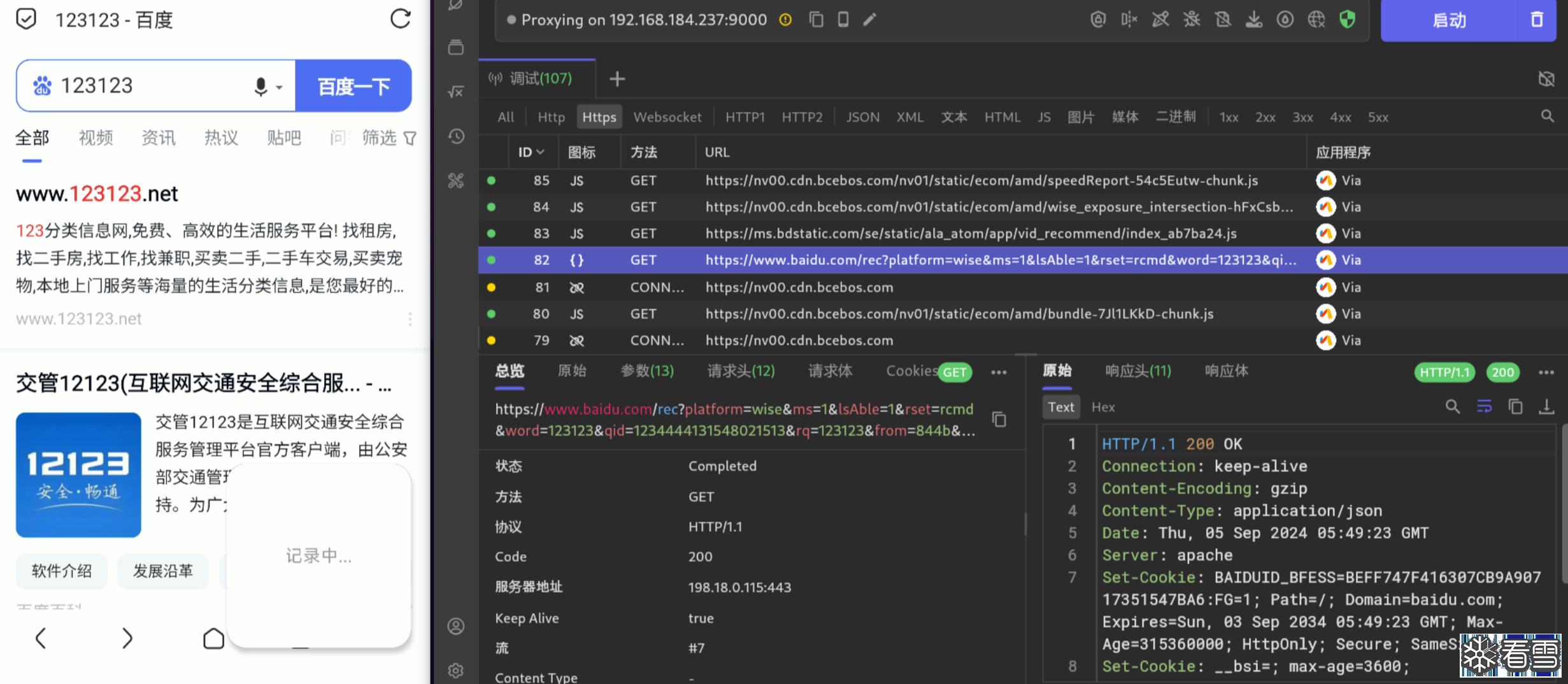Edit the proxy address with the pencil icon
This screenshot has width=1568, height=684.
pos(870,20)
